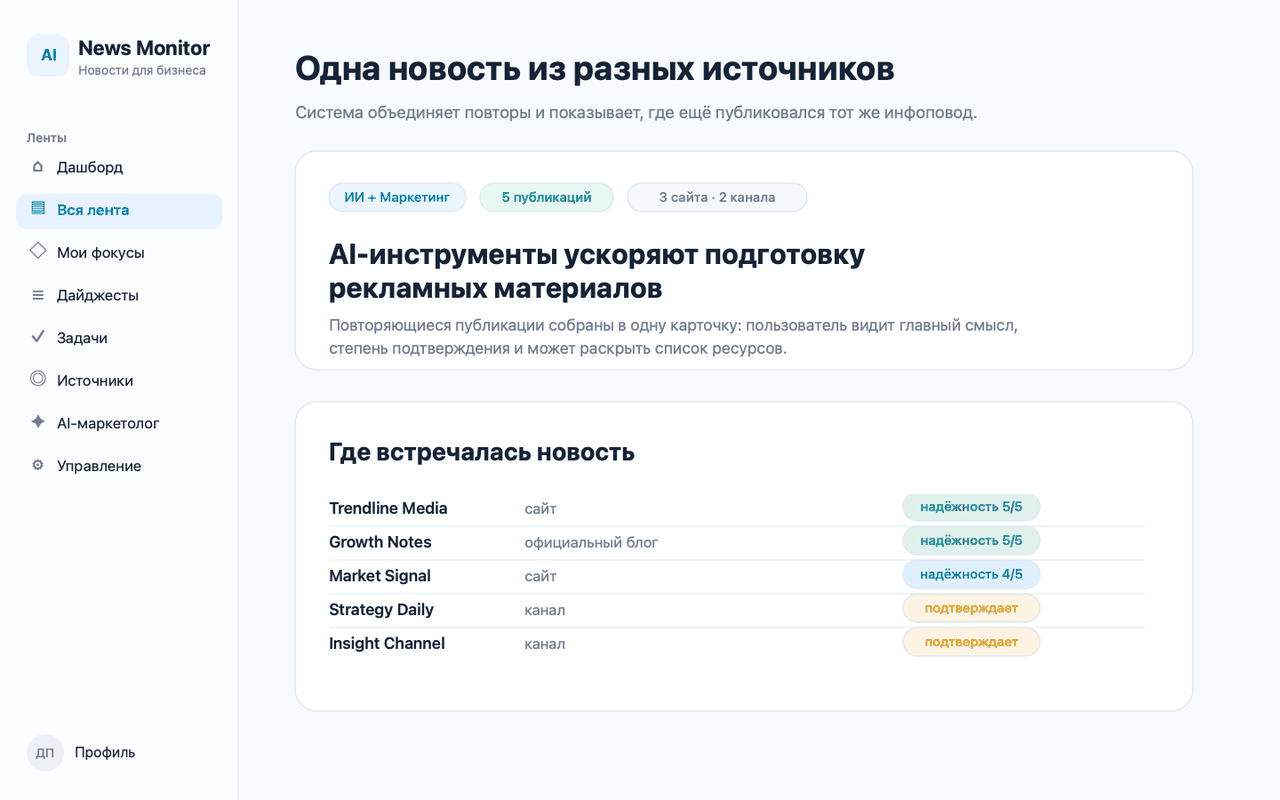Select the Trendline Media source row
Image resolution: width=1280 pixels, height=800 pixels.
737,509
